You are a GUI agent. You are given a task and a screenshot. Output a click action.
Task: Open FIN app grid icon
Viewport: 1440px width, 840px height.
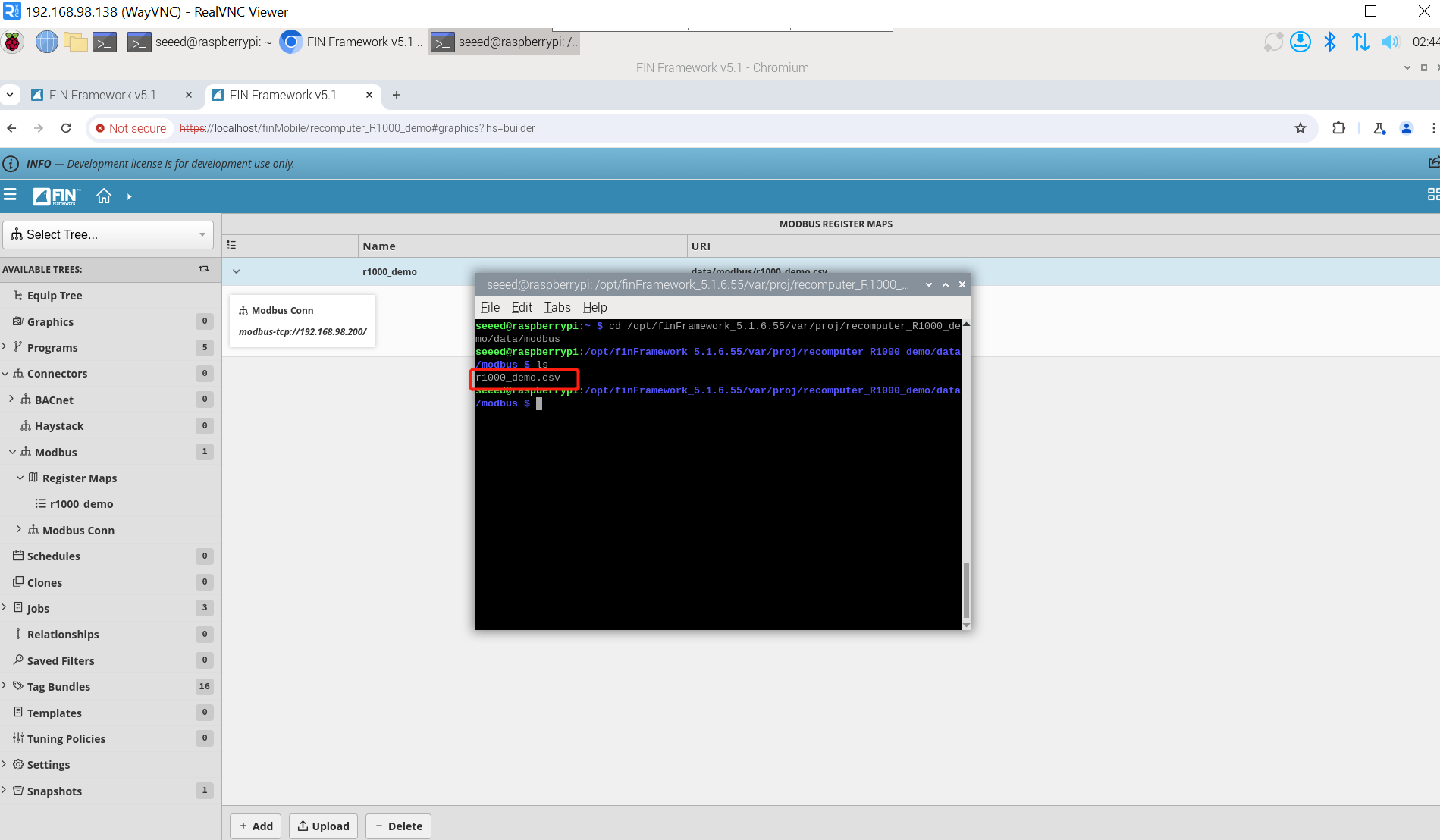(x=1432, y=195)
